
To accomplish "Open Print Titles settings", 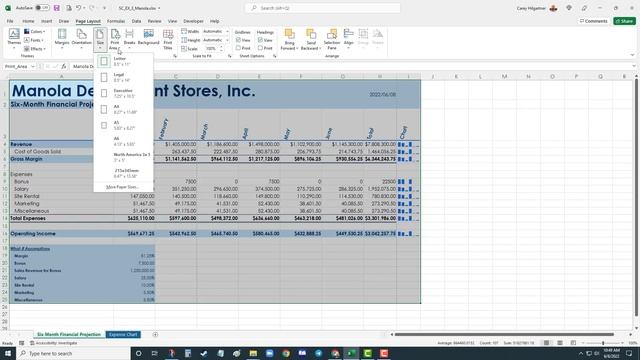I will (168, 39).
